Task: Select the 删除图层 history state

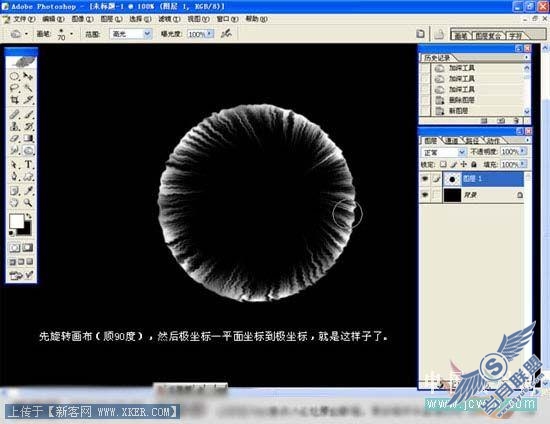Action: coord(462,100)
